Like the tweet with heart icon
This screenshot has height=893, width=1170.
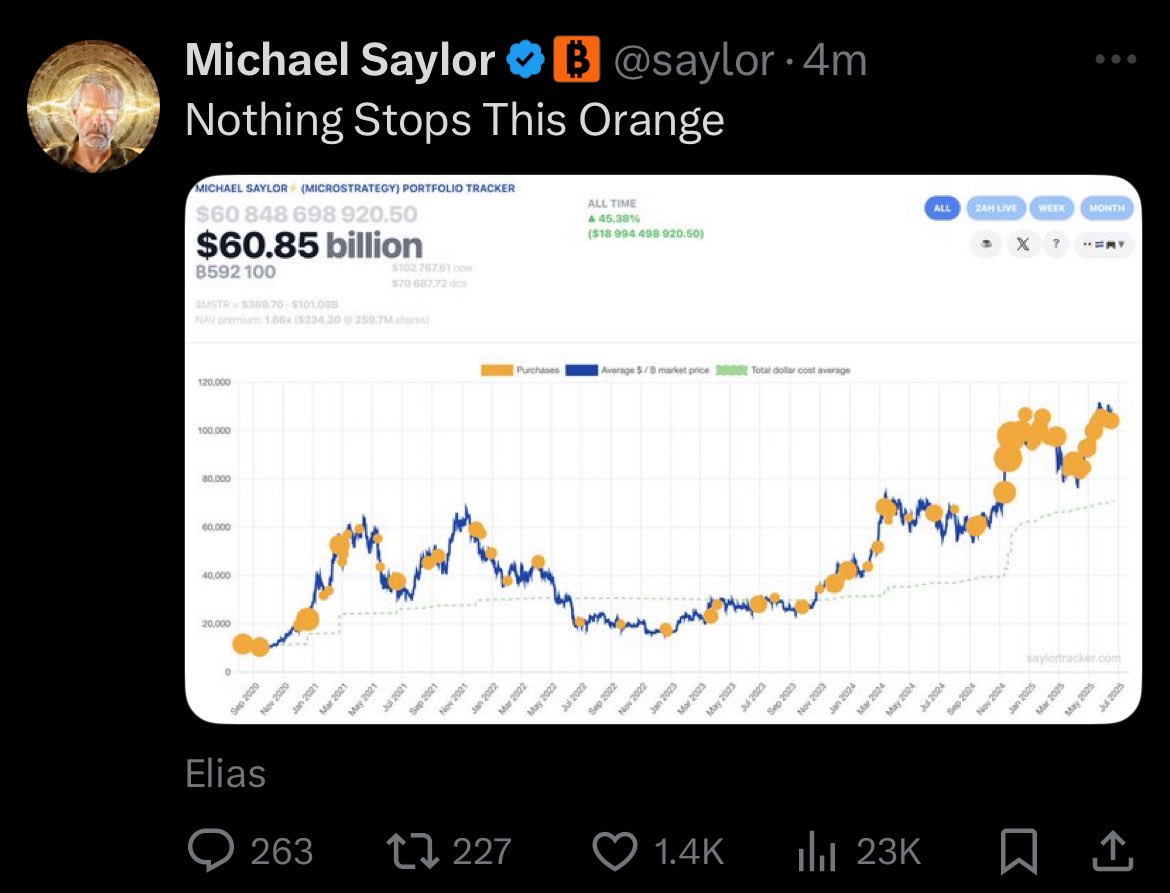click(x=614, y=851)
